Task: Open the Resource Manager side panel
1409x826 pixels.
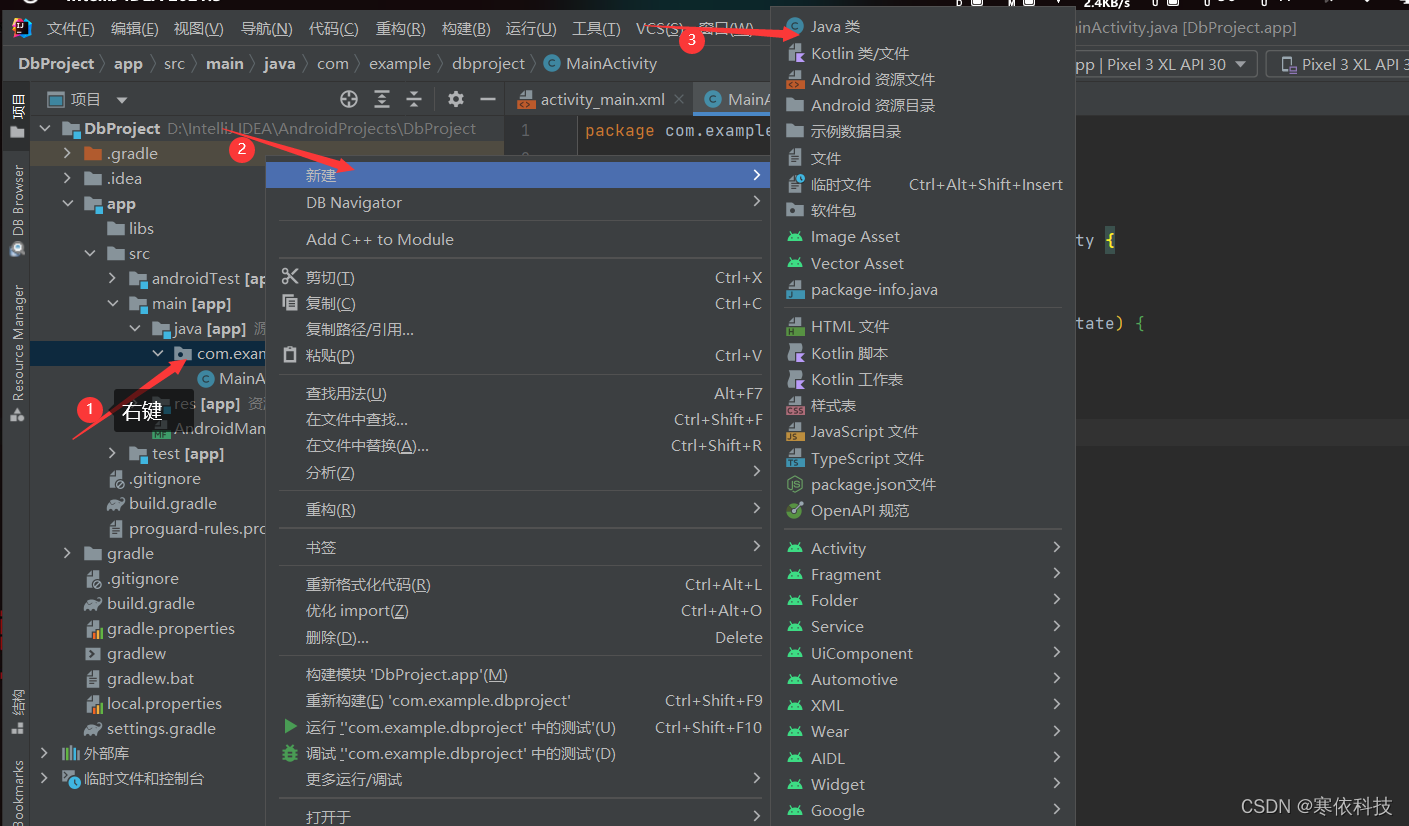Action: click(x=17, y=352)
